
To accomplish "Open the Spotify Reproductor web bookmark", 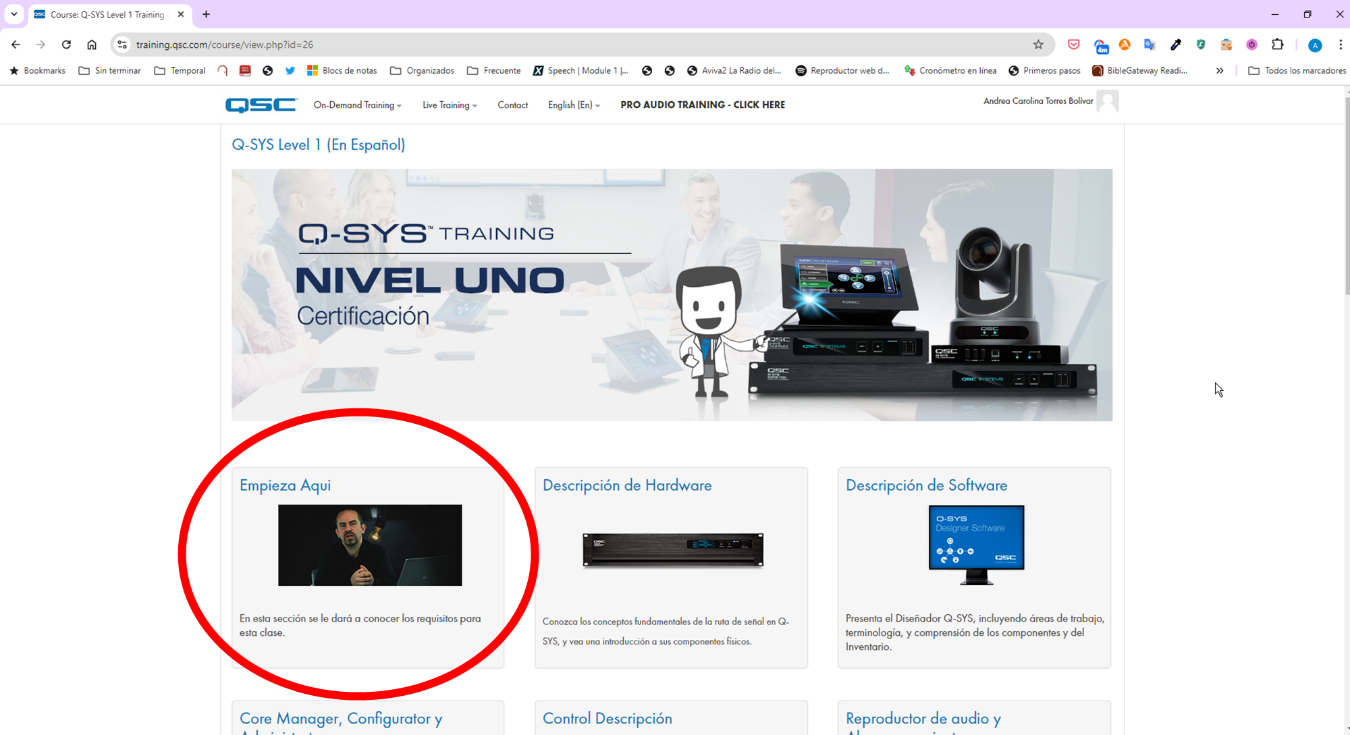I will pyautogui.click(x=842, y=71).
